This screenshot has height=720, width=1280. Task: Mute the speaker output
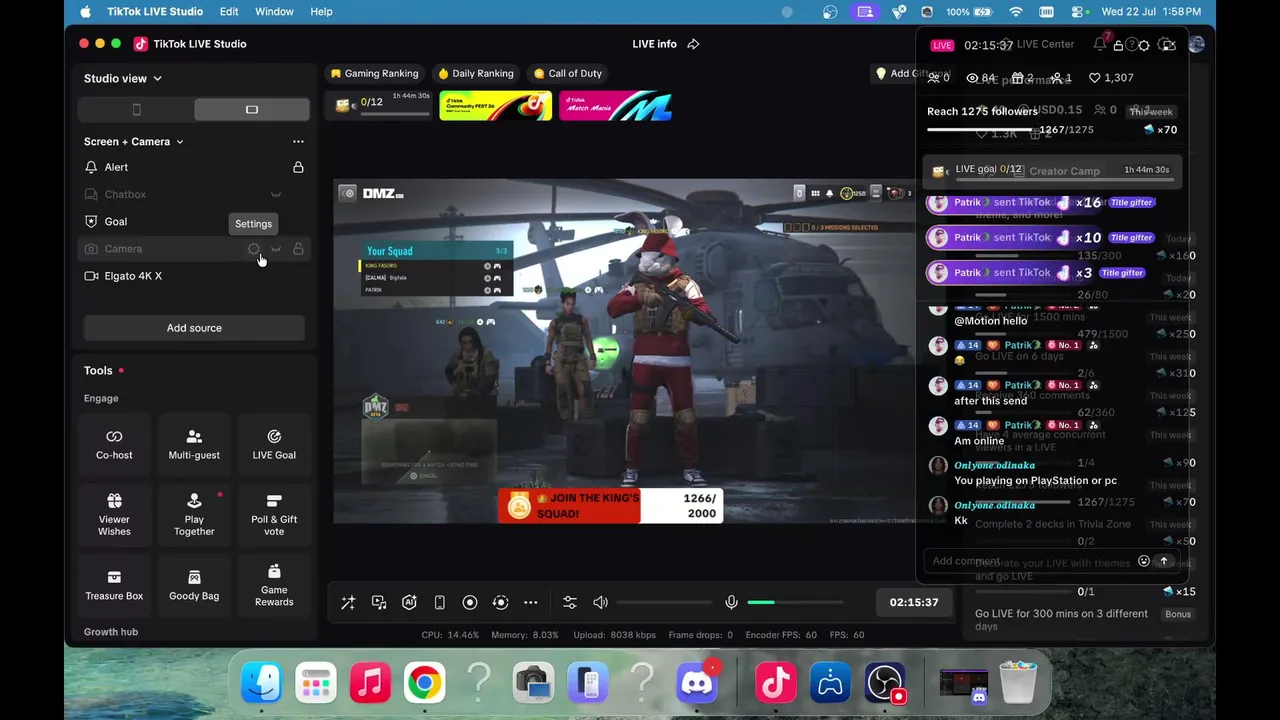pyautogui.click(x=600, y=602)
